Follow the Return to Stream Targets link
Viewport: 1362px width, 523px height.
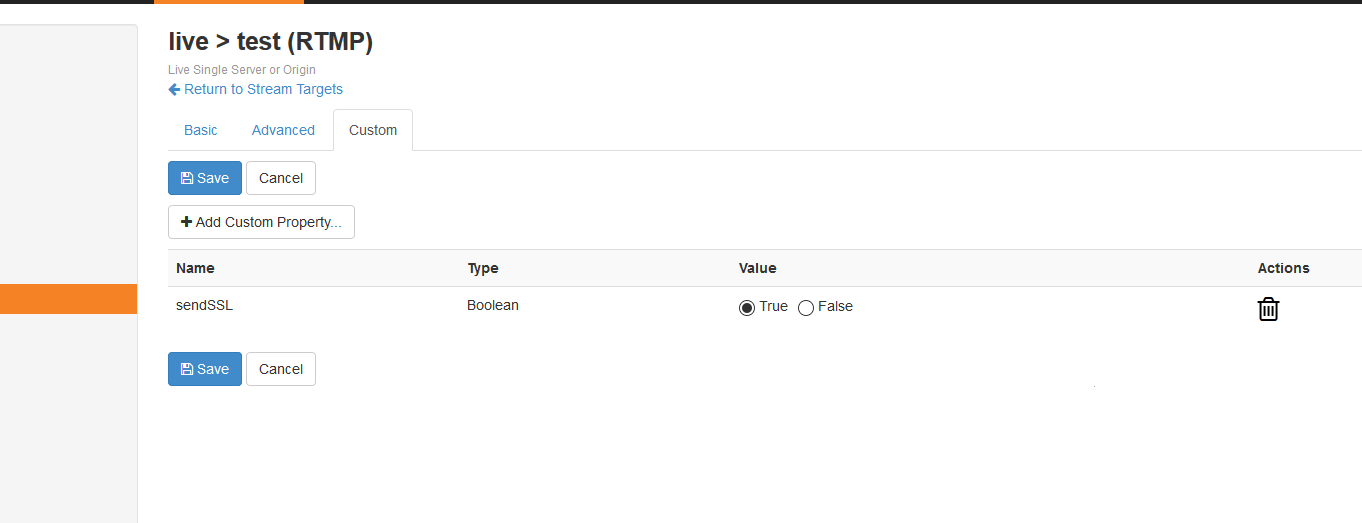pyautogui.click(x=263, y=89)
